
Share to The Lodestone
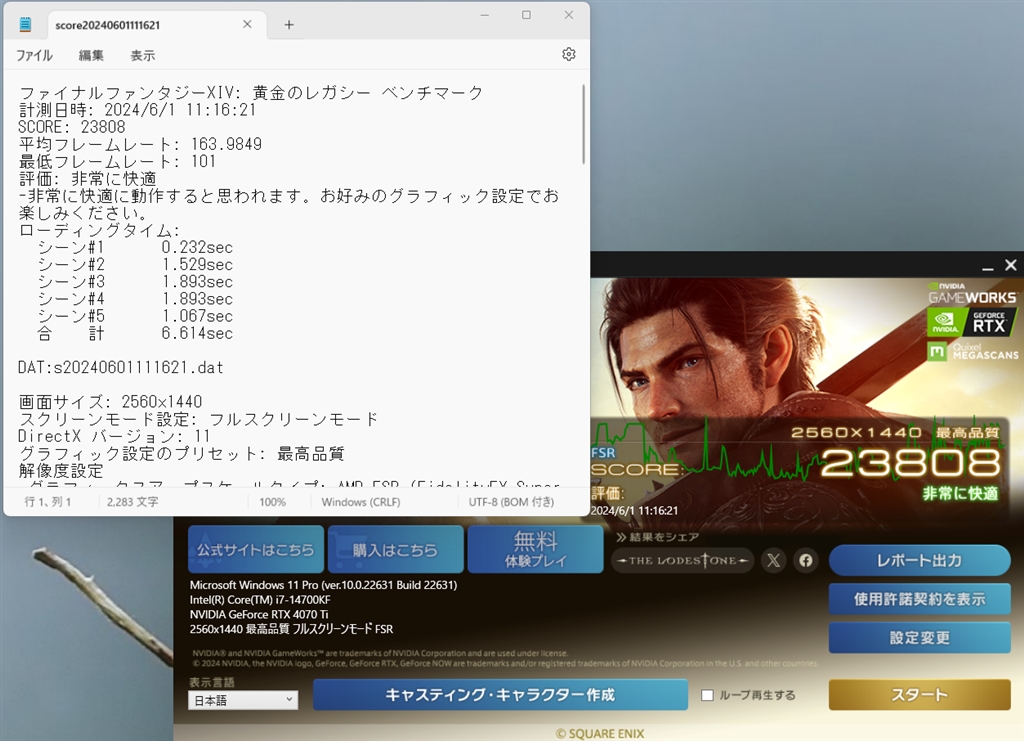682,560
